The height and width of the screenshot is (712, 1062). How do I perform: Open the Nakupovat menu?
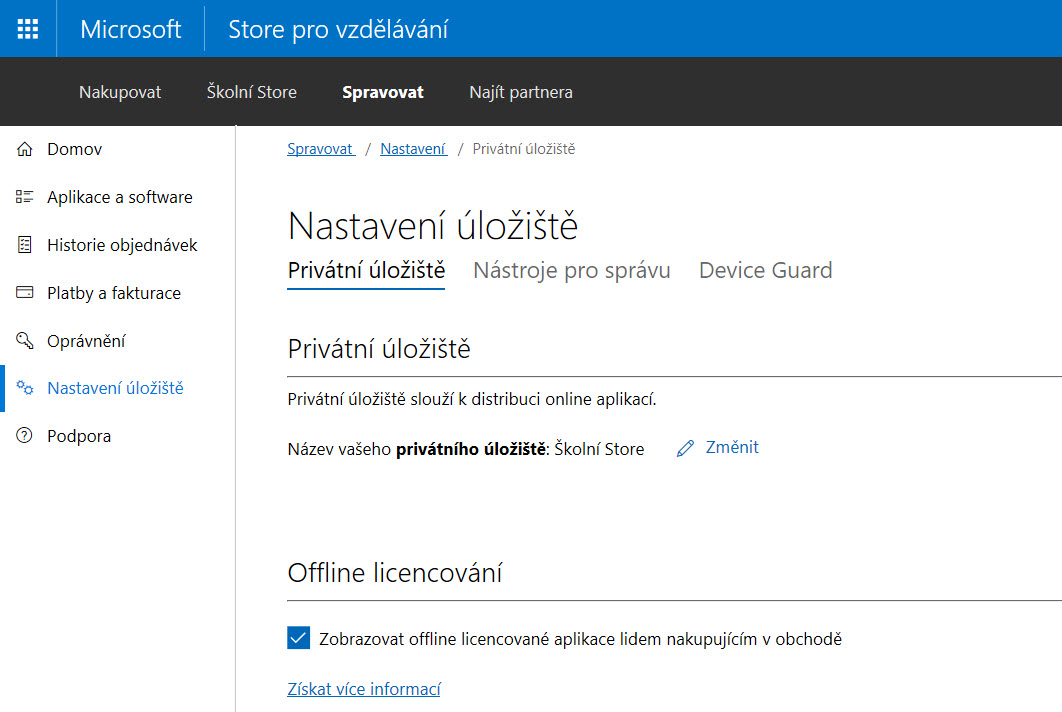click(120, 92)
